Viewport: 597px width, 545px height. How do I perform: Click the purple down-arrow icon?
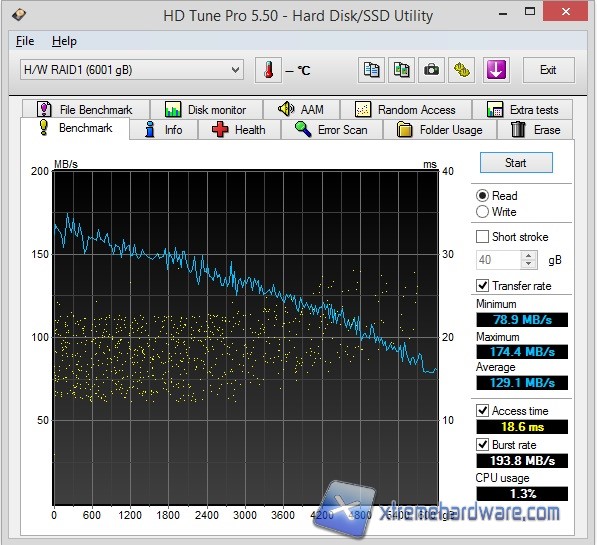[x=496, y=70]
